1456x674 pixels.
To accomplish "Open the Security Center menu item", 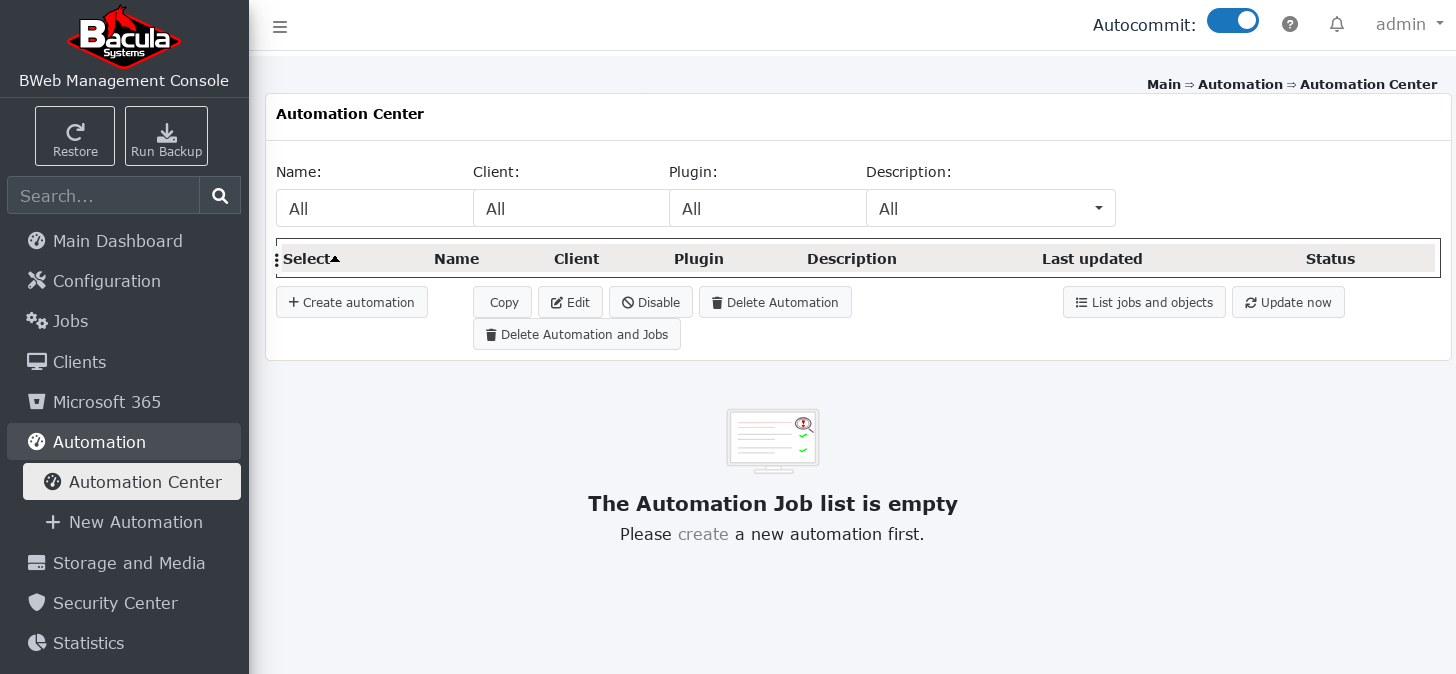I will [x=115, y=603].
